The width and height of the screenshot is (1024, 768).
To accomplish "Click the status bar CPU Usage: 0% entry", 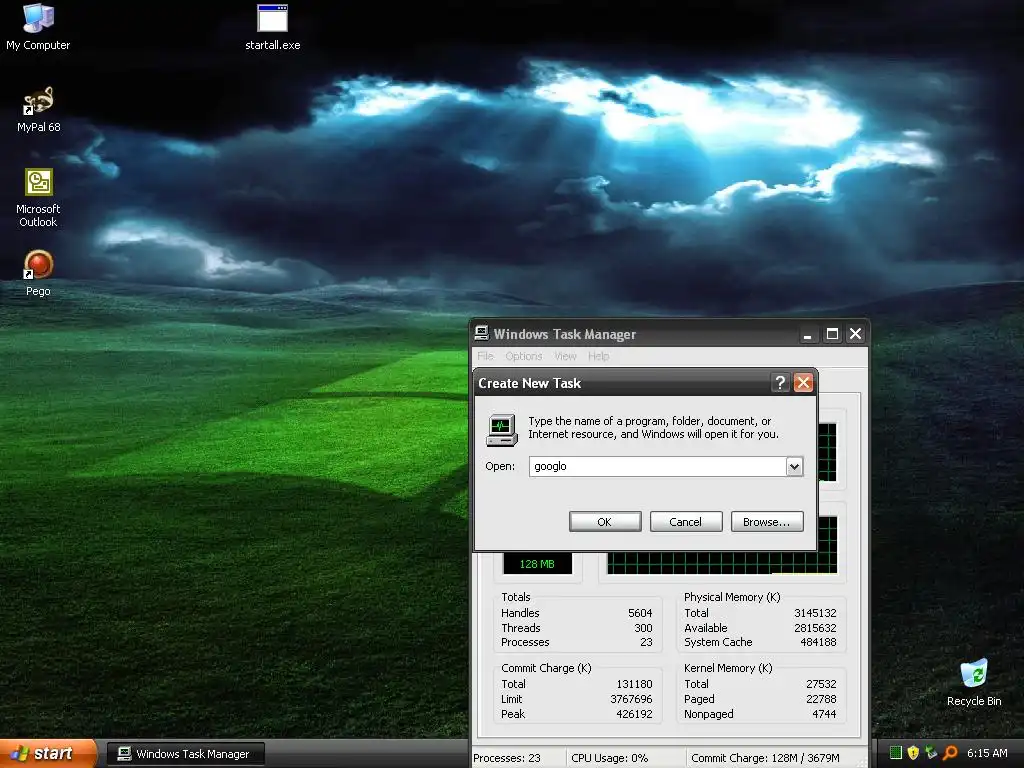I will point(610,758).
